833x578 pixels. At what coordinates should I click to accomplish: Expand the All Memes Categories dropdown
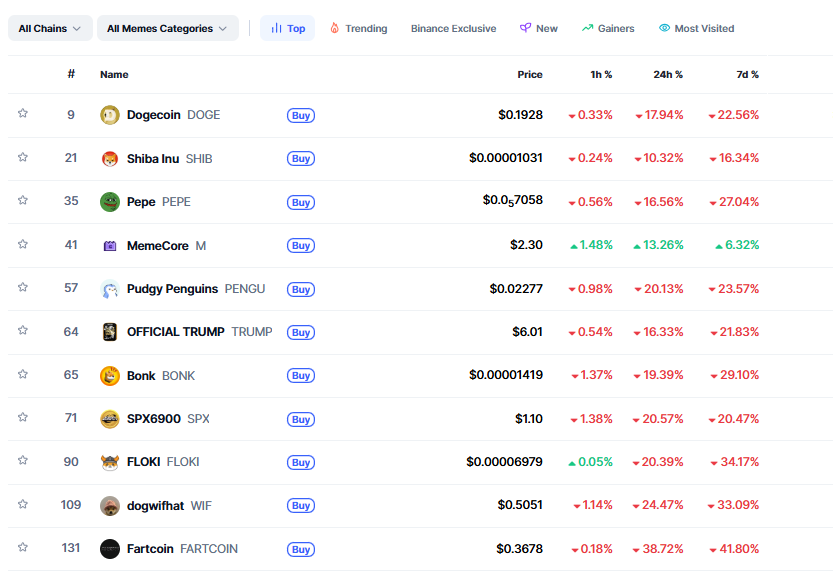pyautogui.click(x=167, y=28)
